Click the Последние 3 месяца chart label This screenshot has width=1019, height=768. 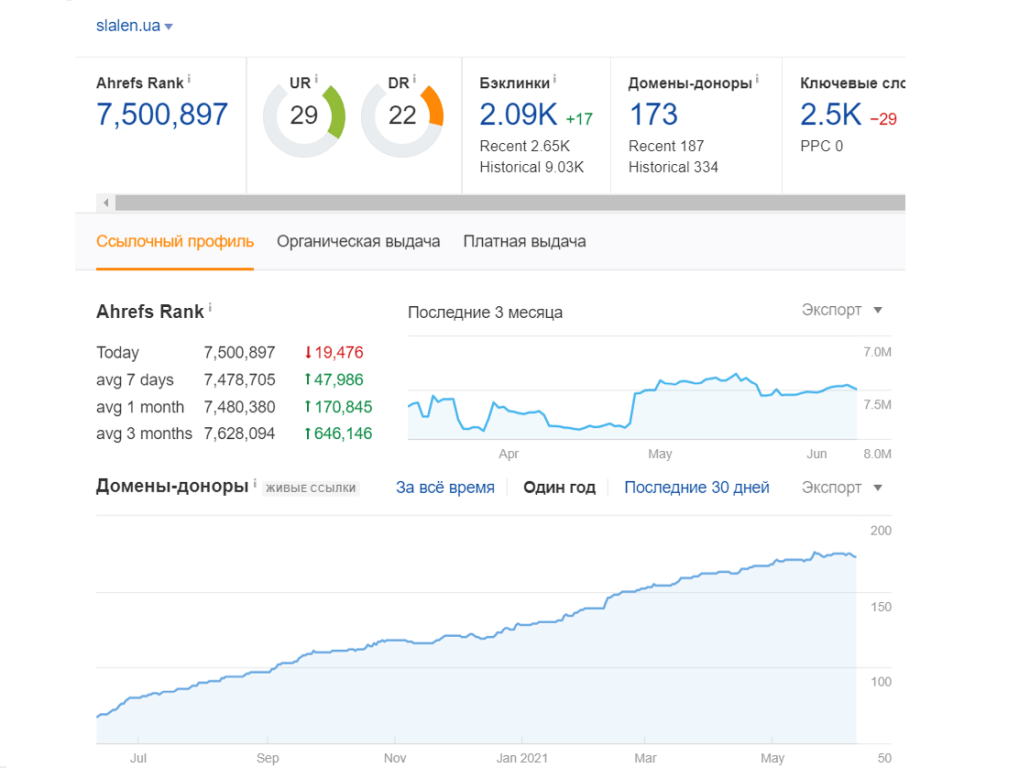485,313
